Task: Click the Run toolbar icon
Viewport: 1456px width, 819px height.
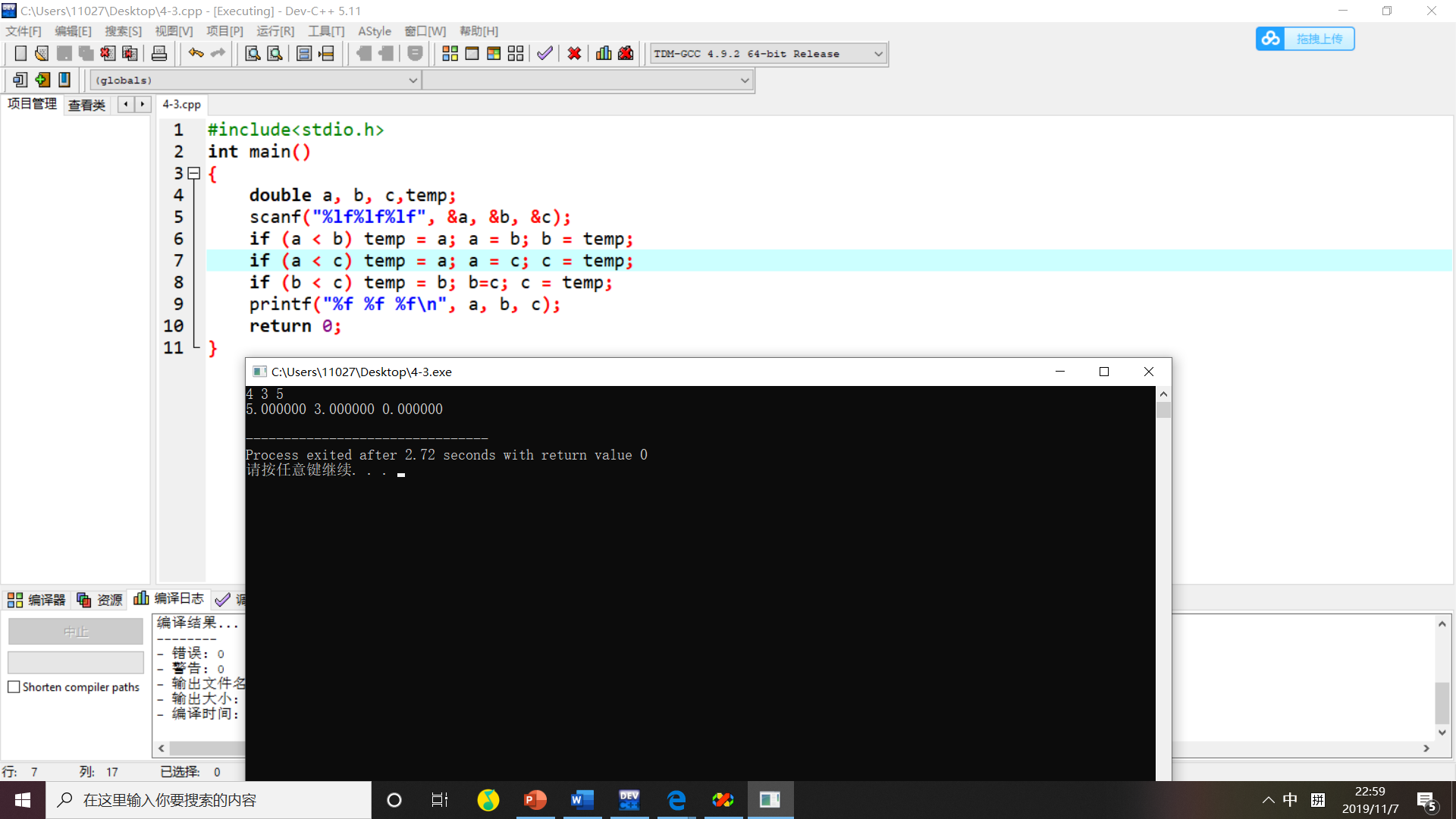Action: click(472, 53)
